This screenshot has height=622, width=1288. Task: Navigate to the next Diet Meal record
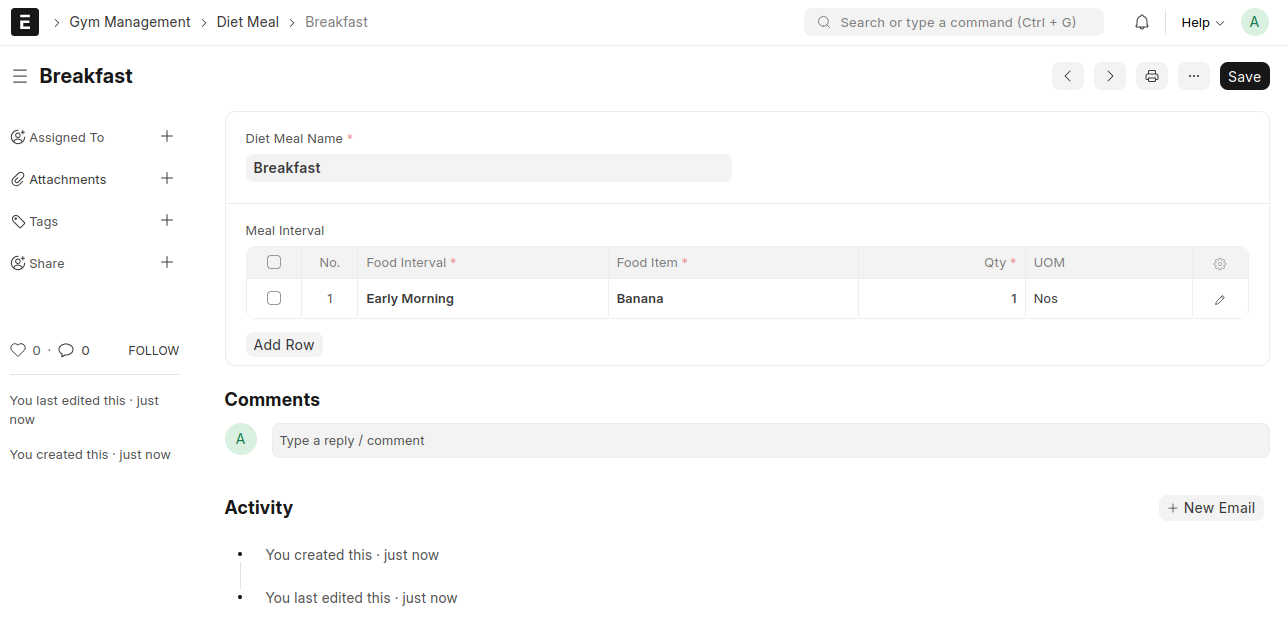coord(1109,76)
